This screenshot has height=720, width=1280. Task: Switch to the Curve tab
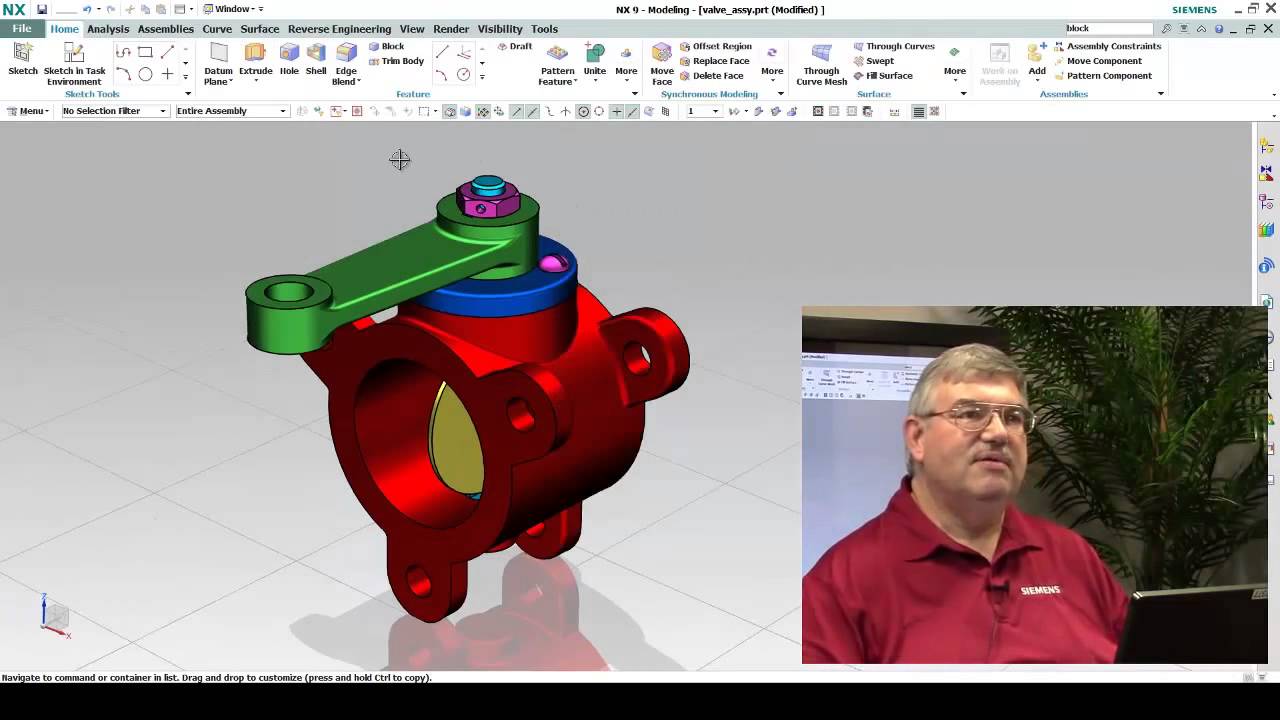click(217, 29)
